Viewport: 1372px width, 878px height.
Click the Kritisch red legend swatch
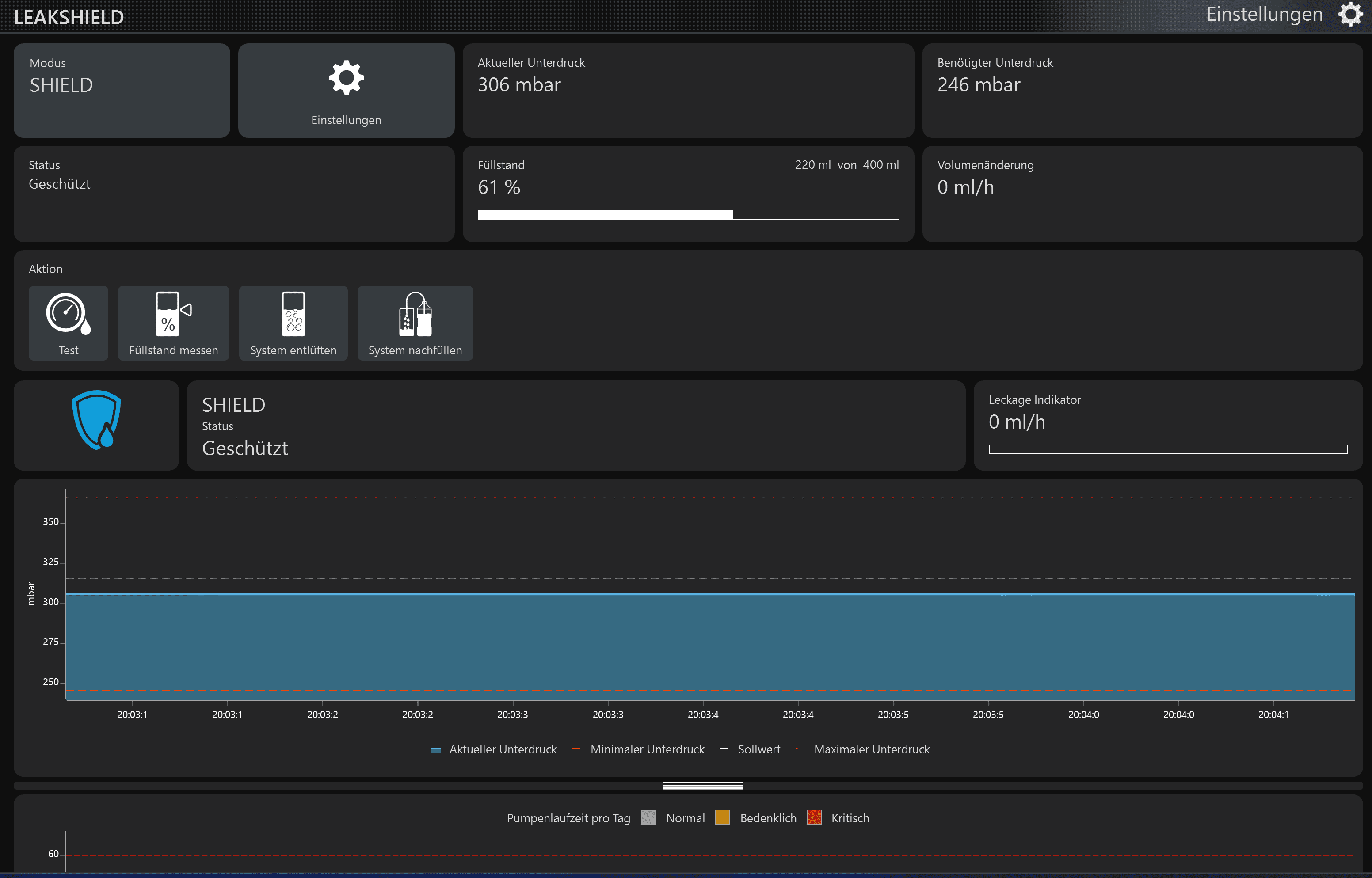[x=814, y=817]
